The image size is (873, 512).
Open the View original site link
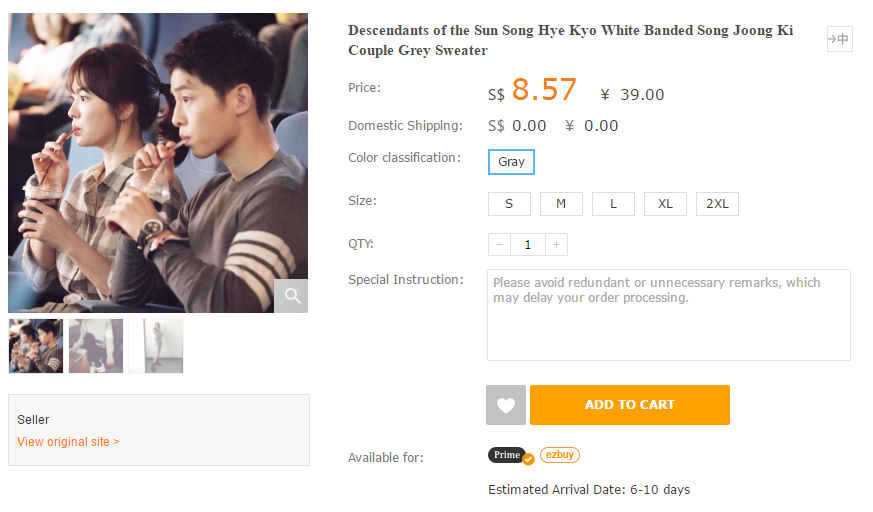[68, 442]
